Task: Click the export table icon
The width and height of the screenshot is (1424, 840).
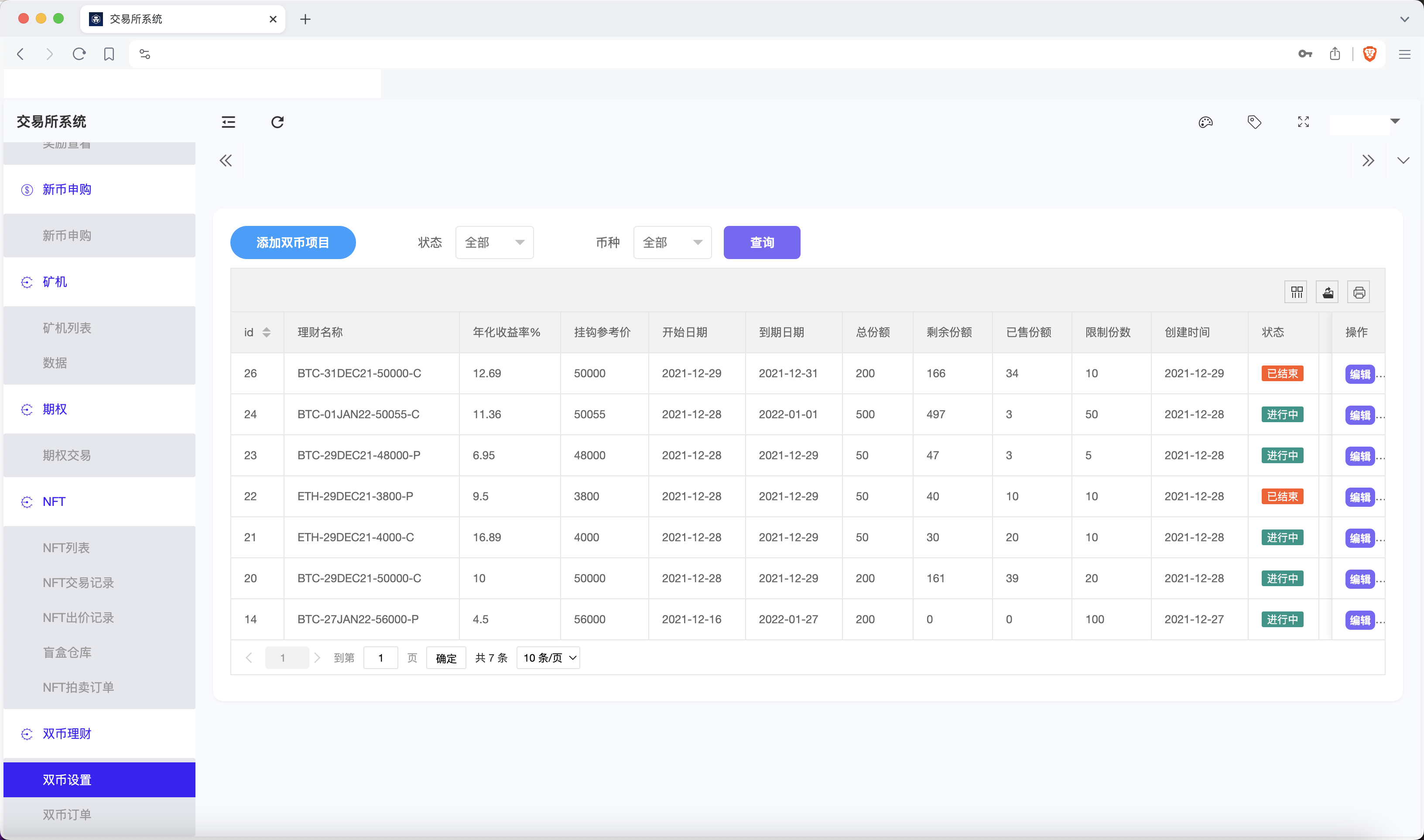Action: pos(1327,292)
